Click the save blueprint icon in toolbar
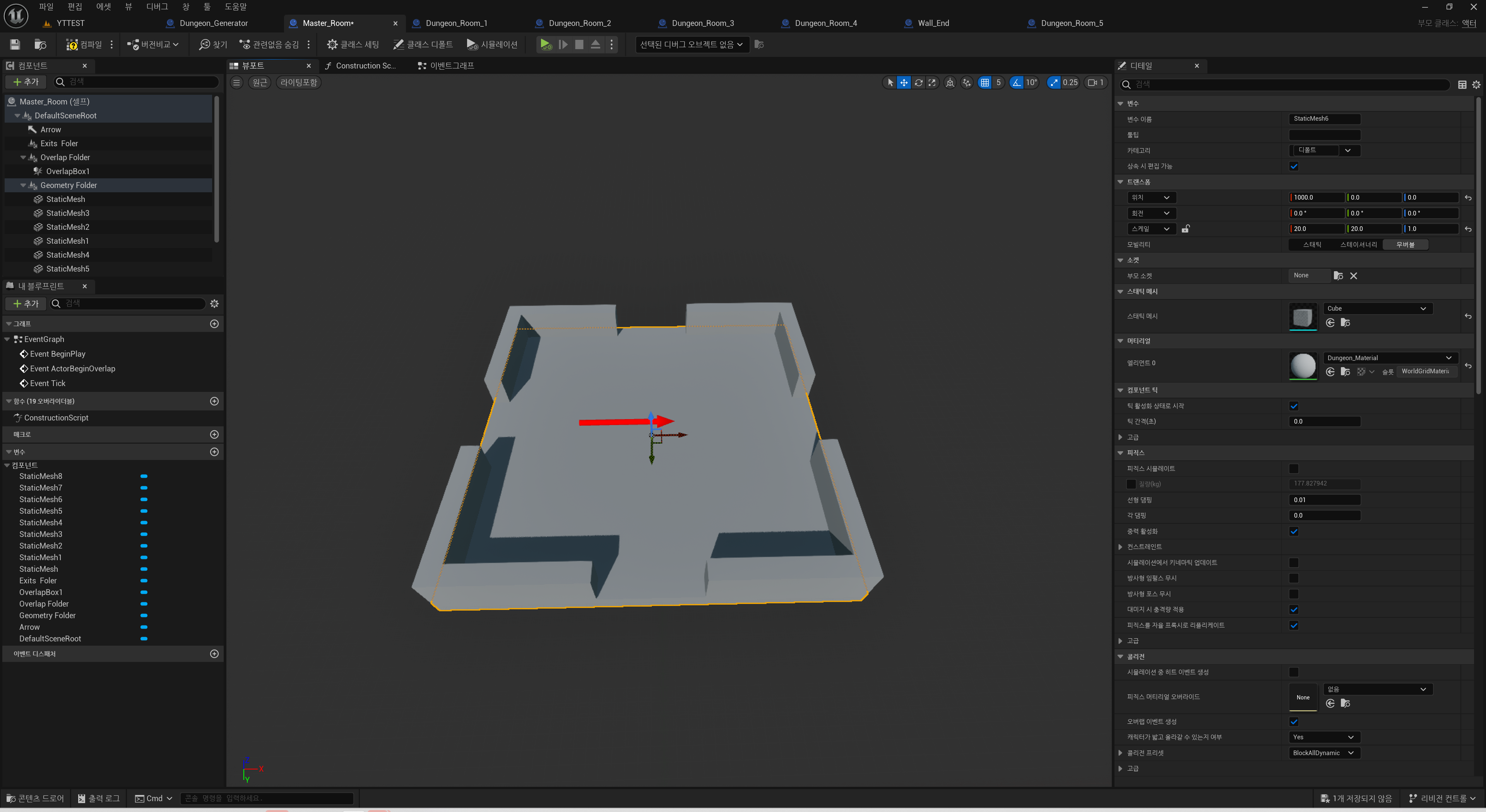The image size is (1486, 812). (x=15, y=44)
